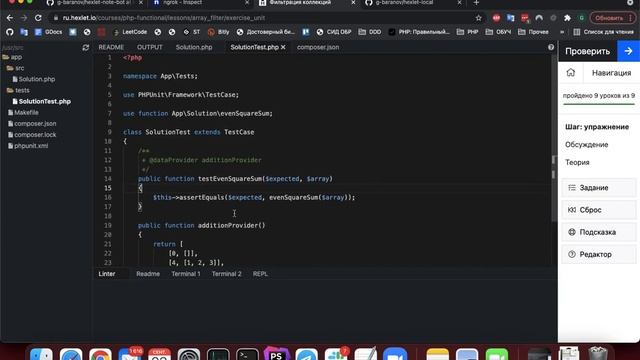
Task: Click the red ABP extension icon
Action: [x=496, y=18]
